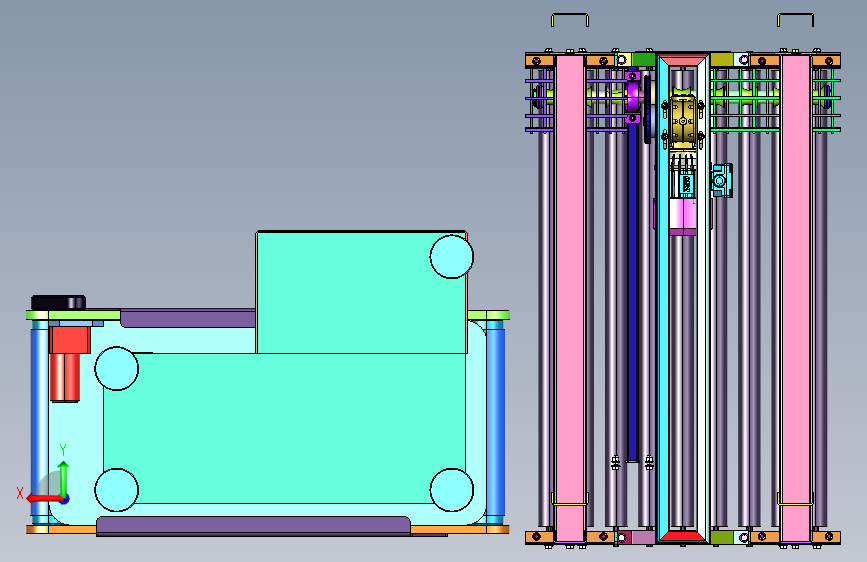Viewport: 867px width, 562px height.
Task: Select the cyan vertical rail of the center channel
Action: (662, 298)
